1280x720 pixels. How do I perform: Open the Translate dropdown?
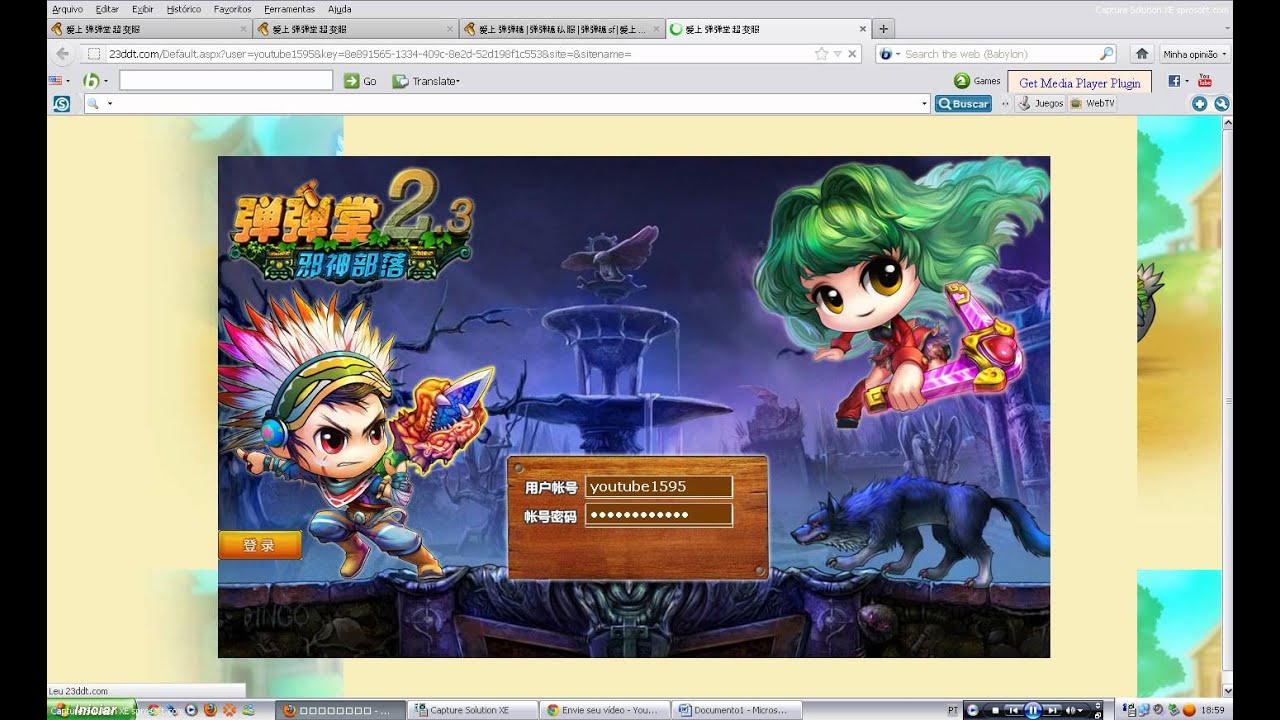(x=426, y=81)
